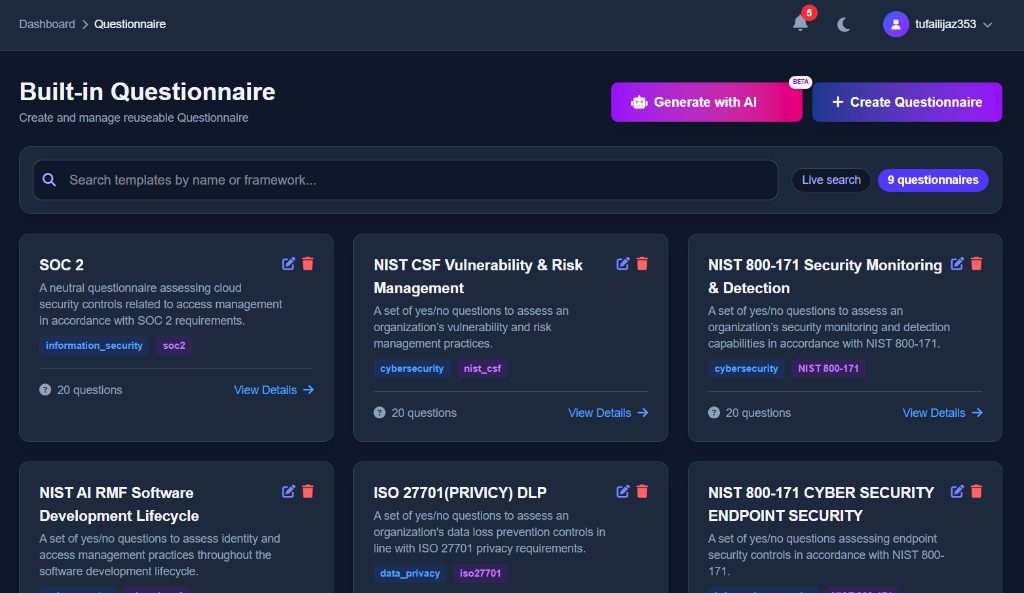View Details of SOC 2
This screenshot has width=1024, height=593.
coord(274,390)
